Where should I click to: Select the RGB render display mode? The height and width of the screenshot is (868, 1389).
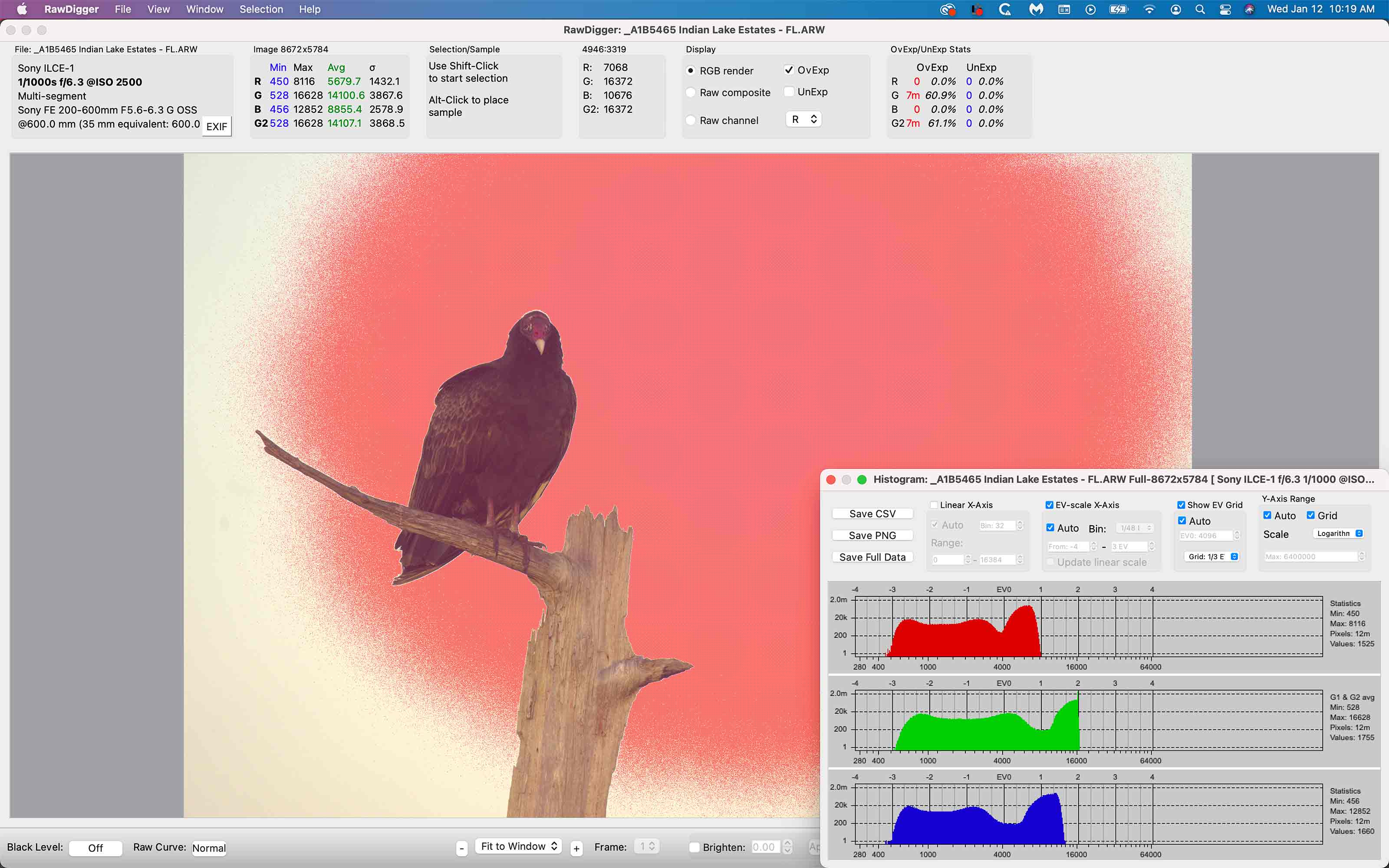tap(691, 71)
